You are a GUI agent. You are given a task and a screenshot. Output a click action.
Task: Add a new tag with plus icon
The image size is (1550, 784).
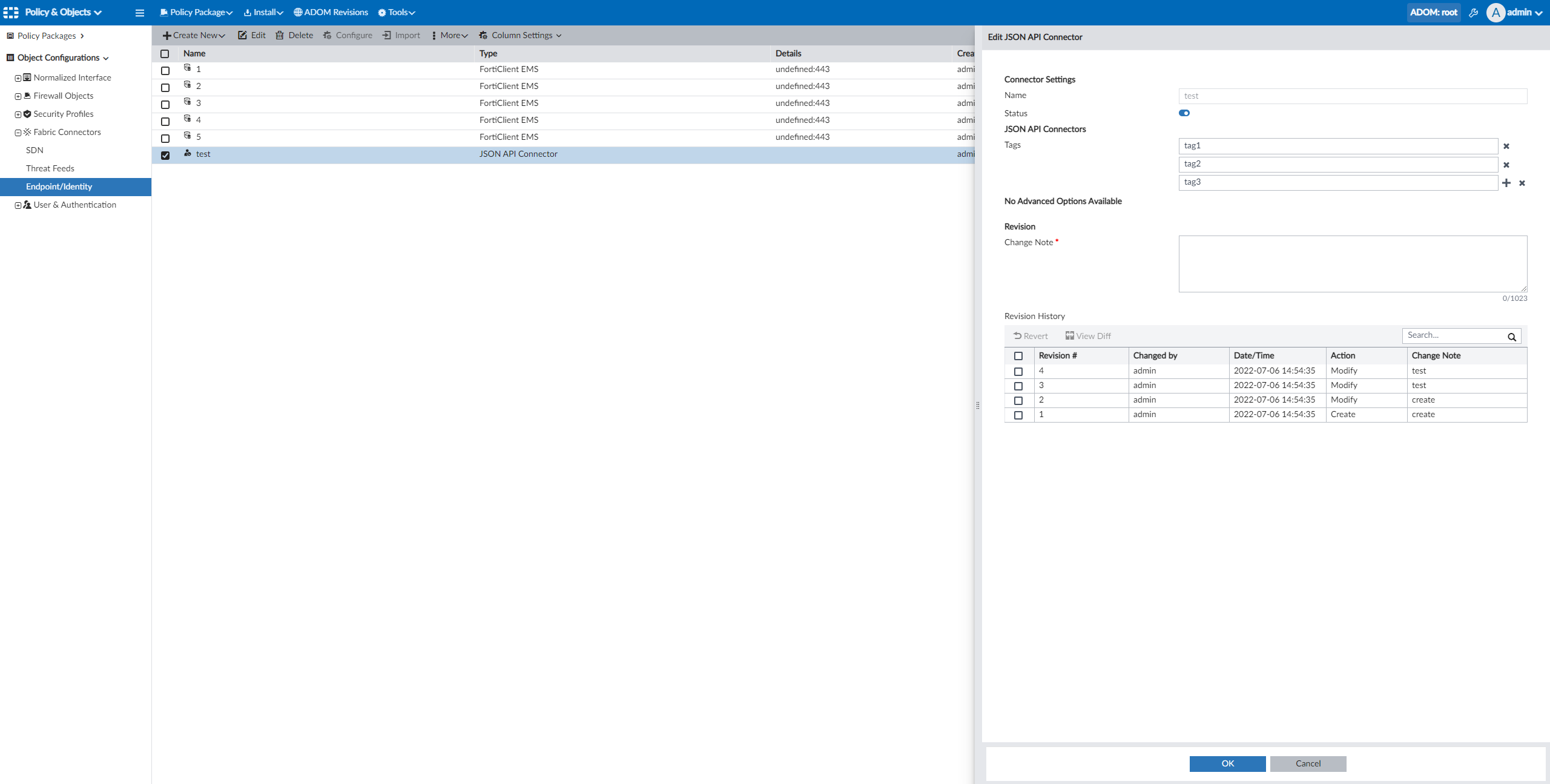[1506, 183]
